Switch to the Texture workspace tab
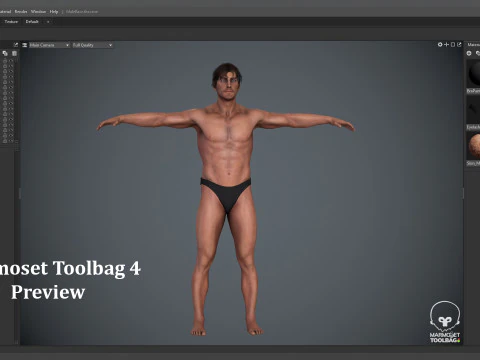480x360 pixels. 11,22
